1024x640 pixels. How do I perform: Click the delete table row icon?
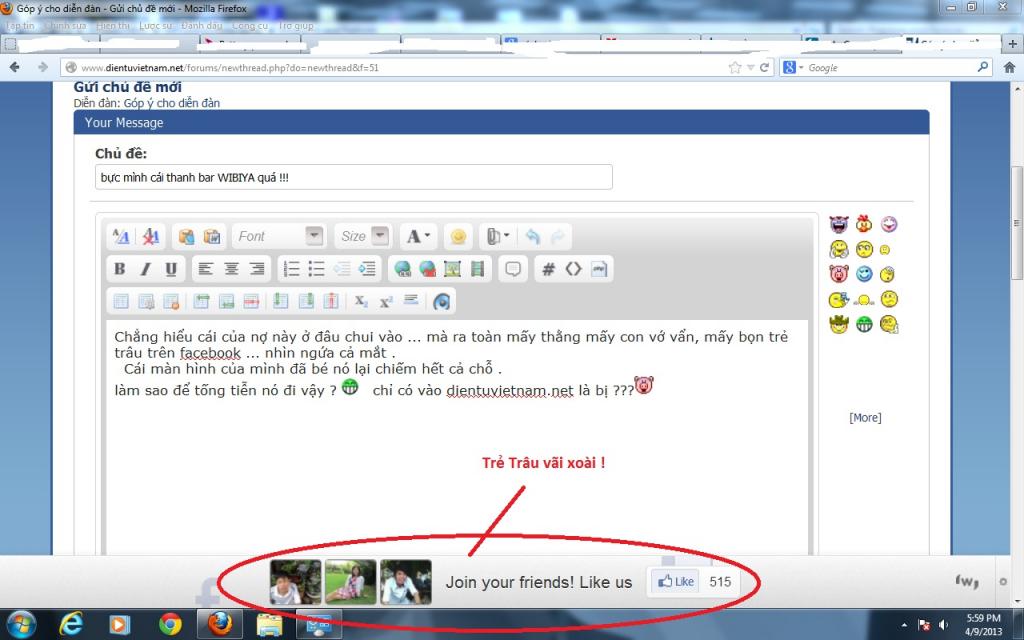pos(251,301)
